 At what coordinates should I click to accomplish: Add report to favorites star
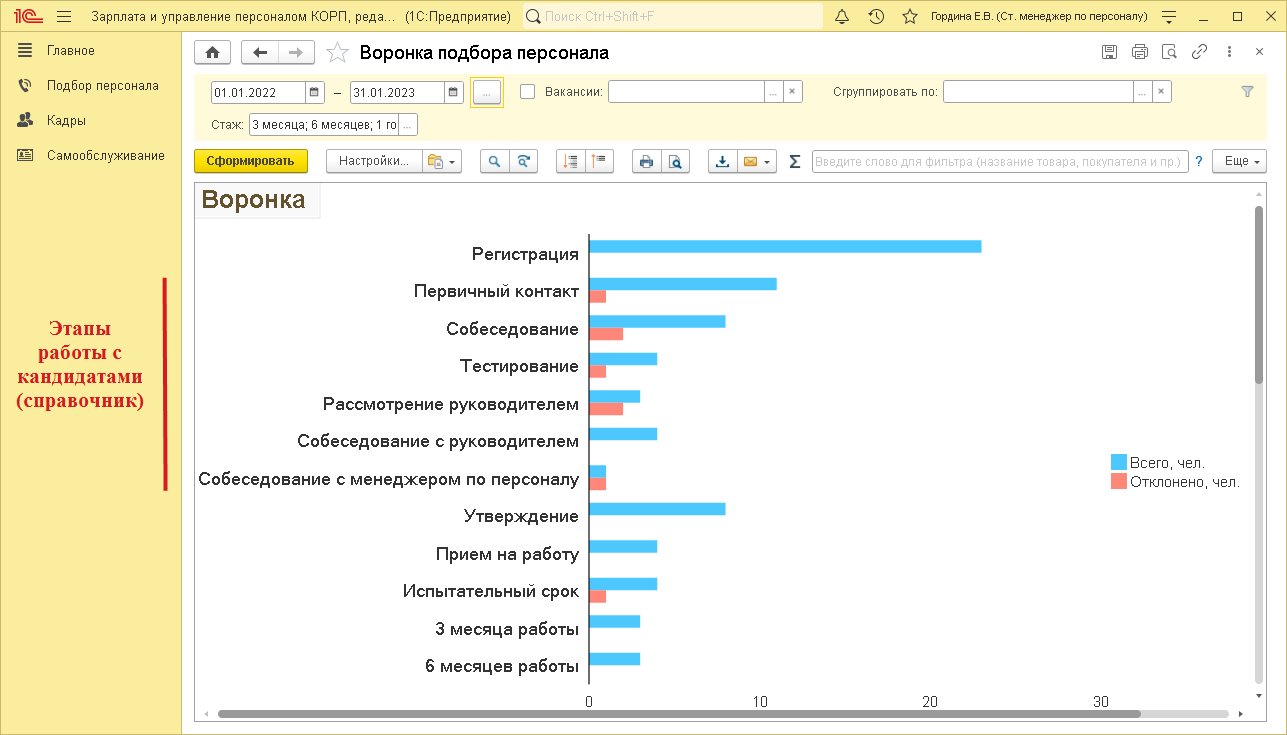(x=338, y=53)
